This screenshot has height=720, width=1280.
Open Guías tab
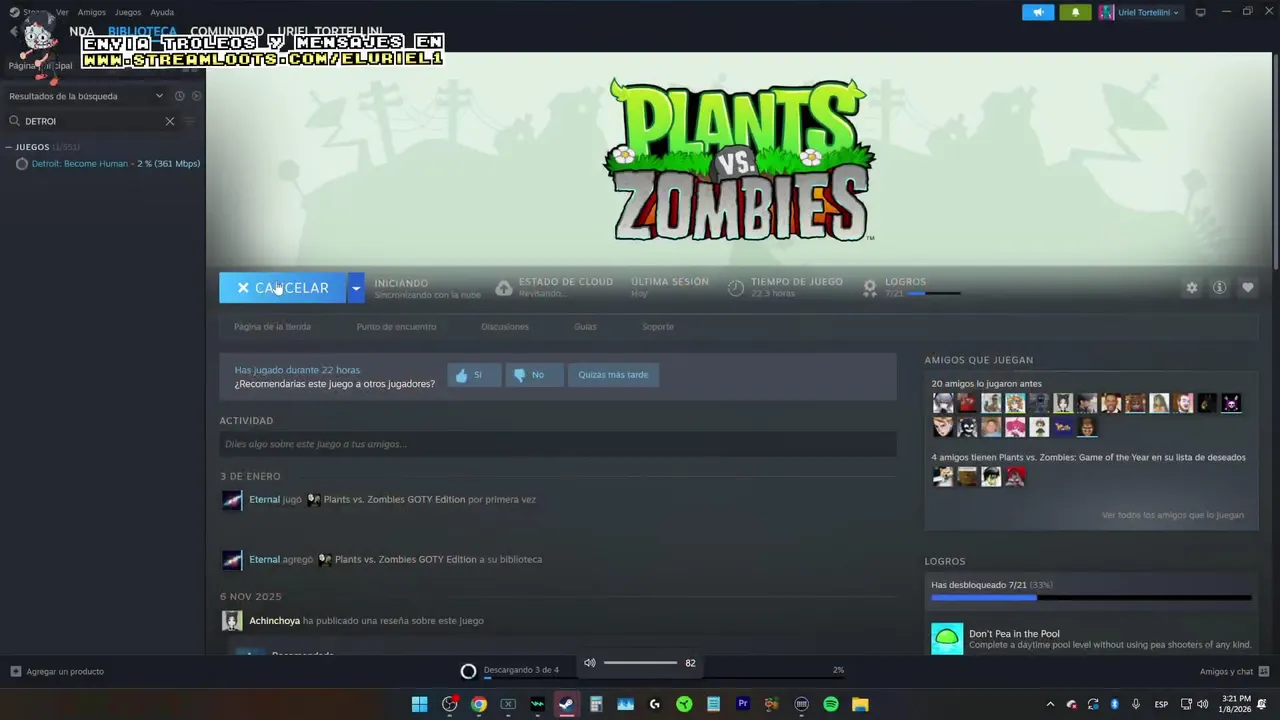tap(585, 327)
